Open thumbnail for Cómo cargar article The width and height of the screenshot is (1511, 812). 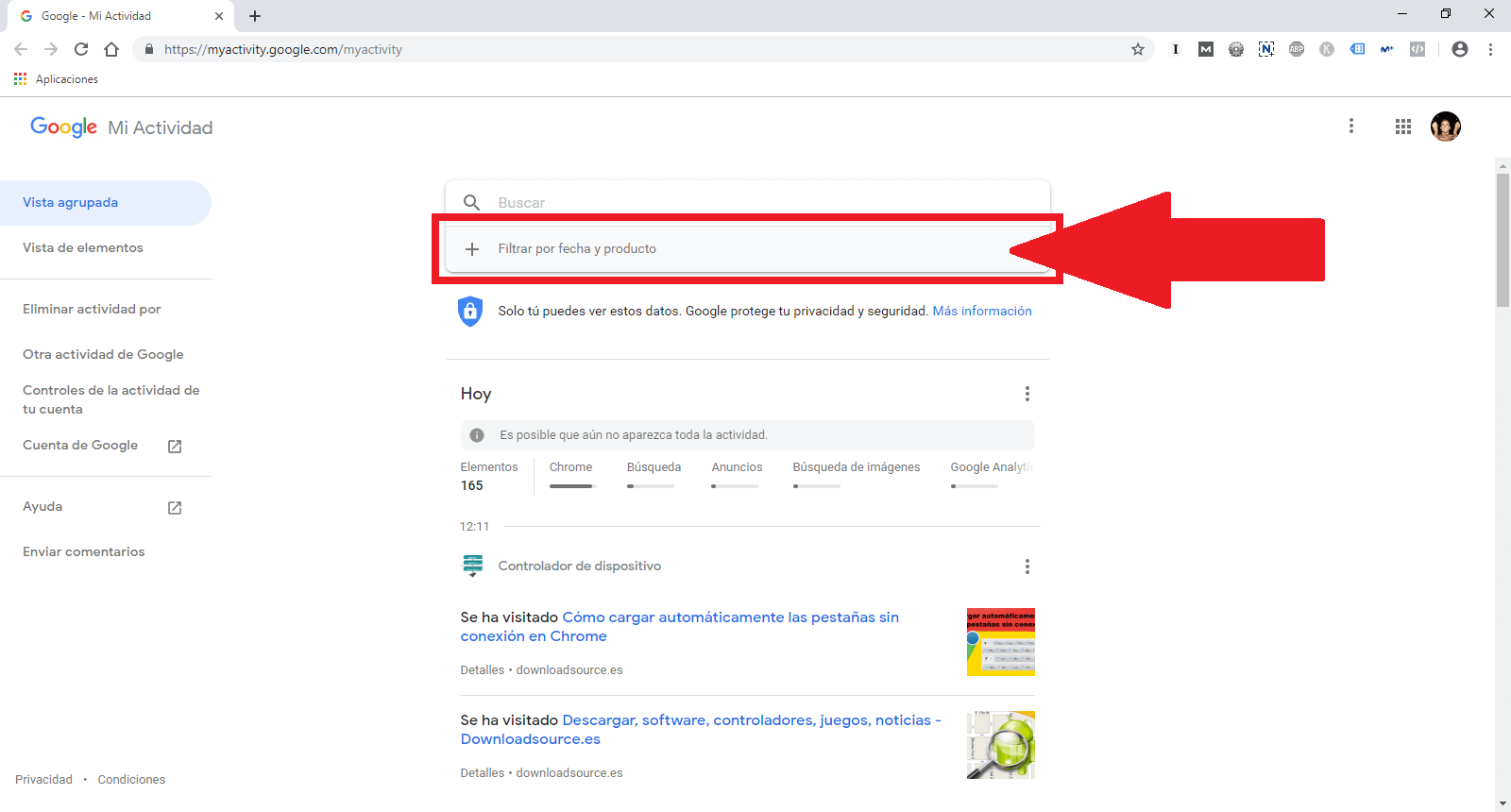(x=1001, y=642)
